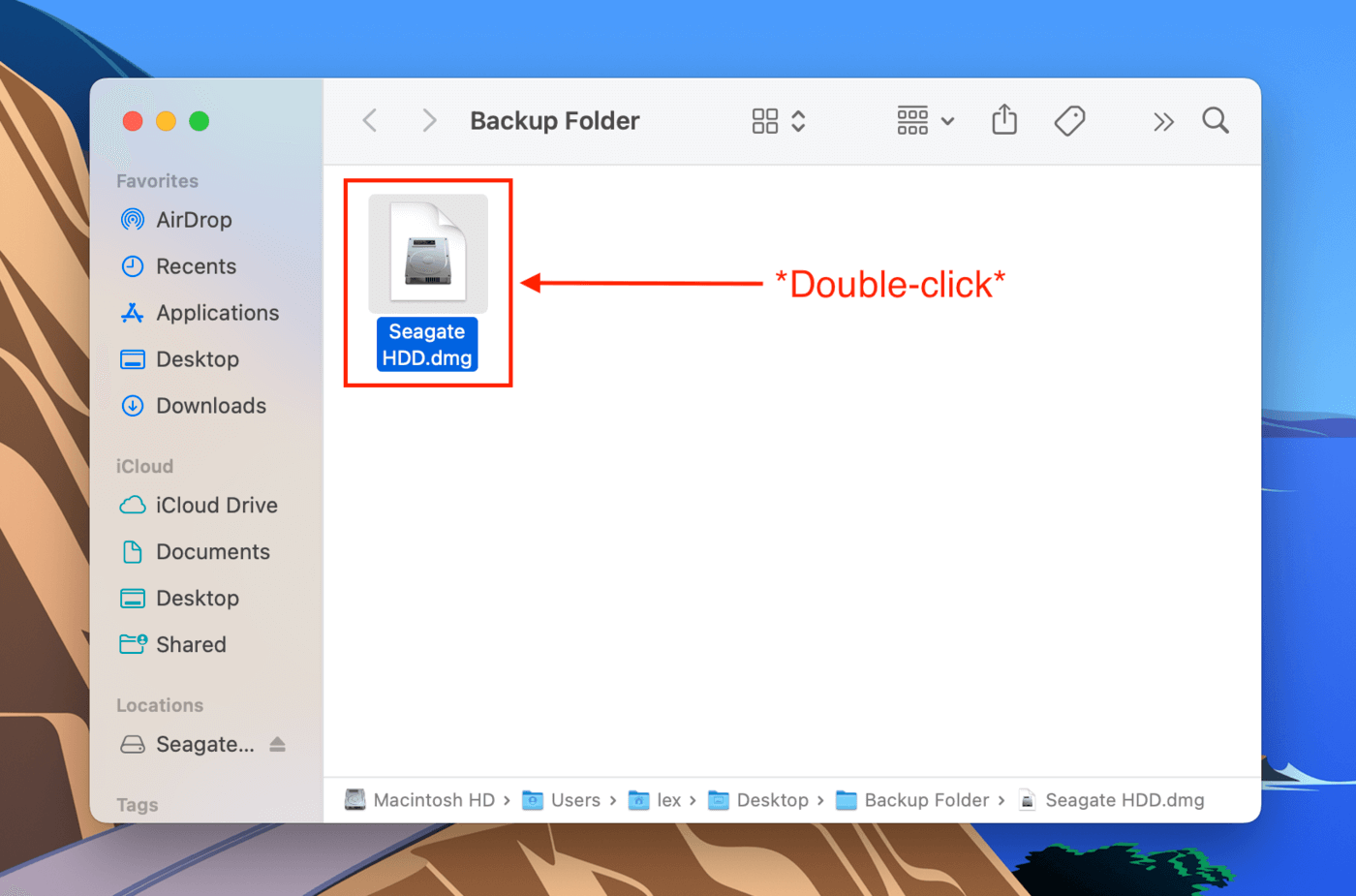Click the Shared folder icon
This screenshot has width=1356, height=896.
click(133, 644)
